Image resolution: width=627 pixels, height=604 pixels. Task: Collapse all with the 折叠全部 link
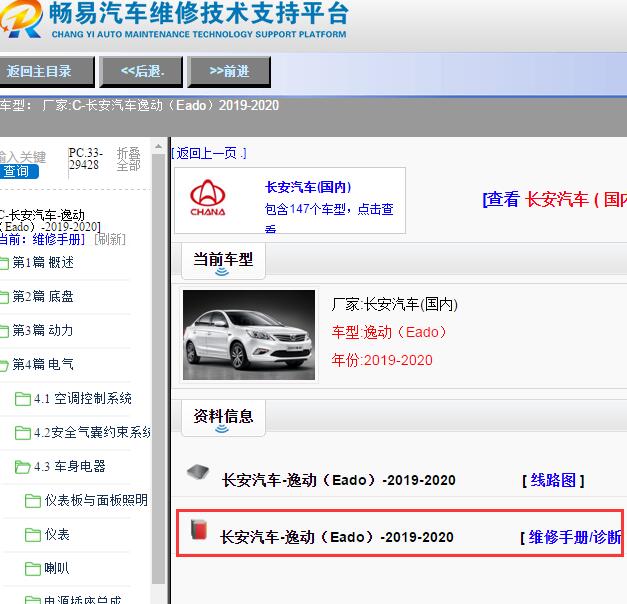coord(128,159)
